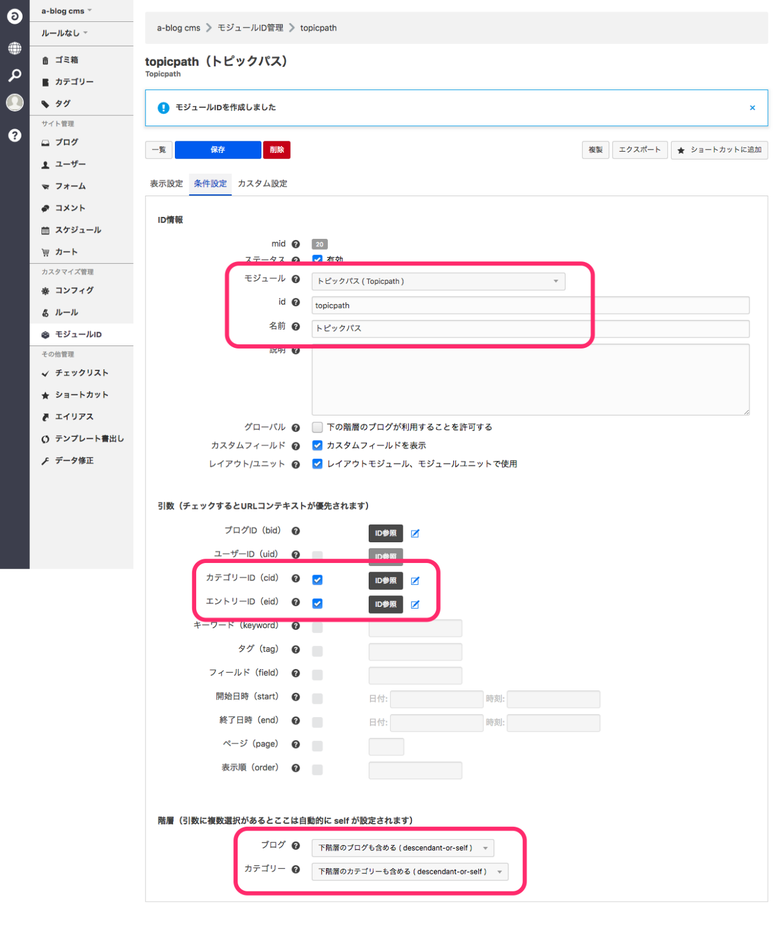The height and width of the screenshot is (931, 780).
Task: Dismiss the module ID created notification
Action: pos(752,107)
